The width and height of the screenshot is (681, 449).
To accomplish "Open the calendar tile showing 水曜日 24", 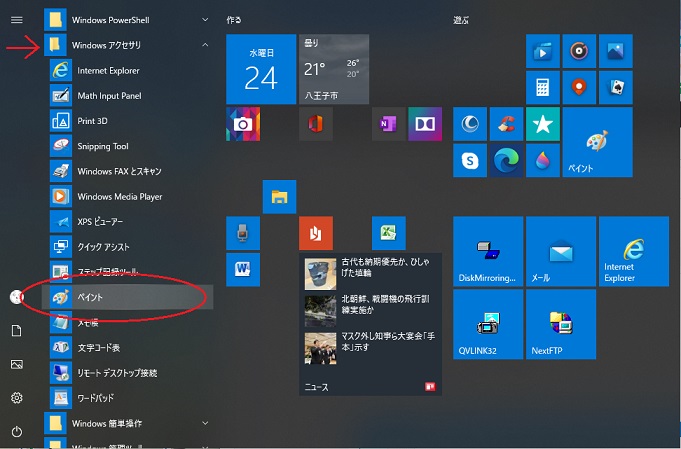I will pos(261,69).
